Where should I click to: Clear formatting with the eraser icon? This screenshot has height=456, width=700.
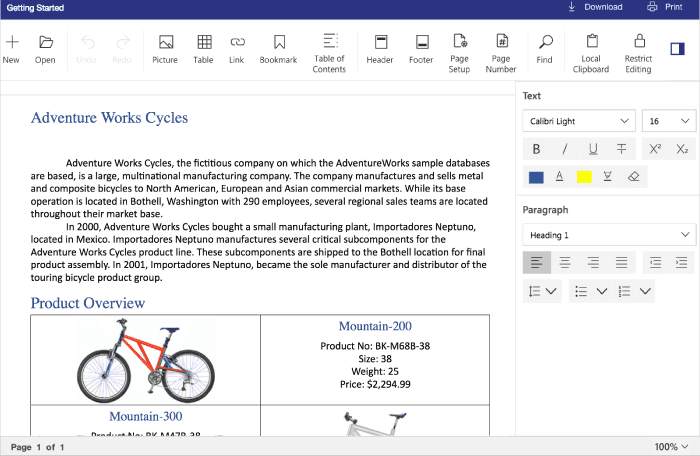click(633, 177)
